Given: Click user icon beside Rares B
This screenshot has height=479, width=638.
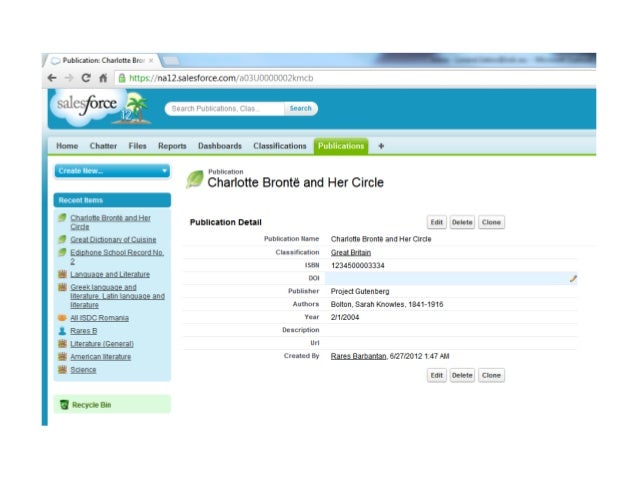Looking at the screenshot, I should [x=62, y=330].
